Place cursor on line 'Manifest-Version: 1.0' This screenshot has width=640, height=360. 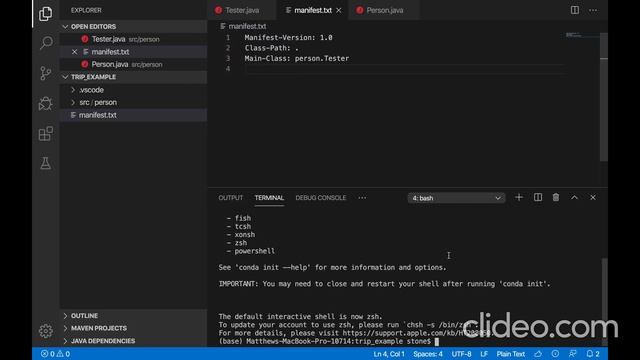[288, 38]
